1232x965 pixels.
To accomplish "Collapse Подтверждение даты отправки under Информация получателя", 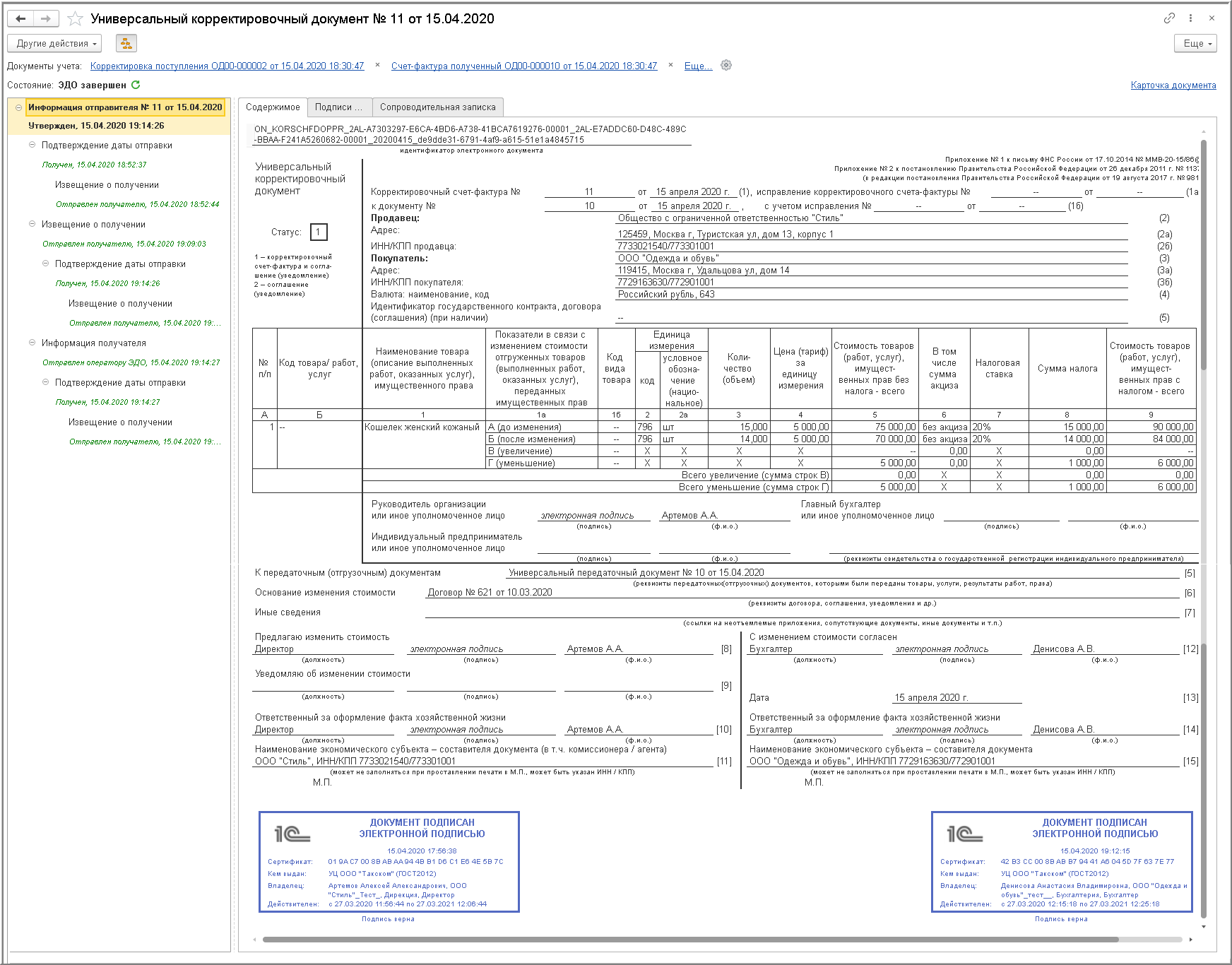I will click(45, 382).
